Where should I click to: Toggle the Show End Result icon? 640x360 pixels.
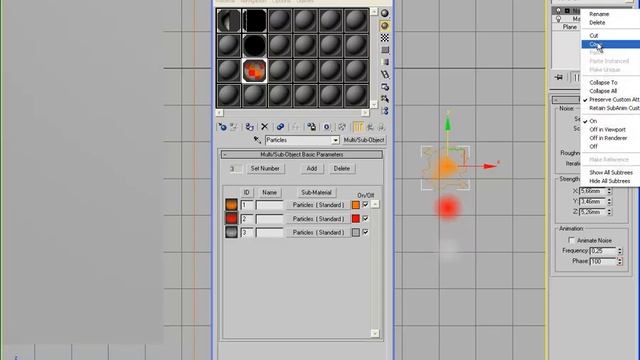click(x=358, y=127)
